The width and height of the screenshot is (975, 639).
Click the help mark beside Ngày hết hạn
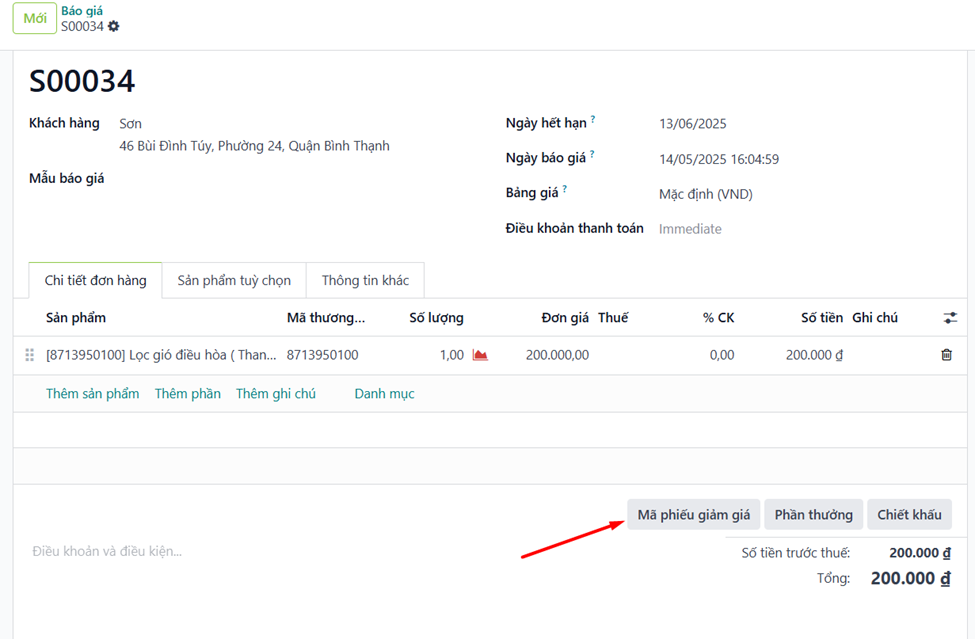click(x=593, y=120)
